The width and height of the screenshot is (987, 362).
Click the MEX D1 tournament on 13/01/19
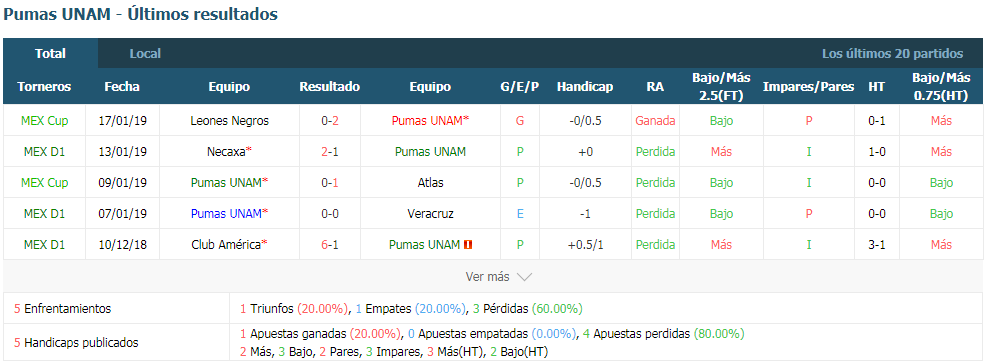click(x=44, y=151)
